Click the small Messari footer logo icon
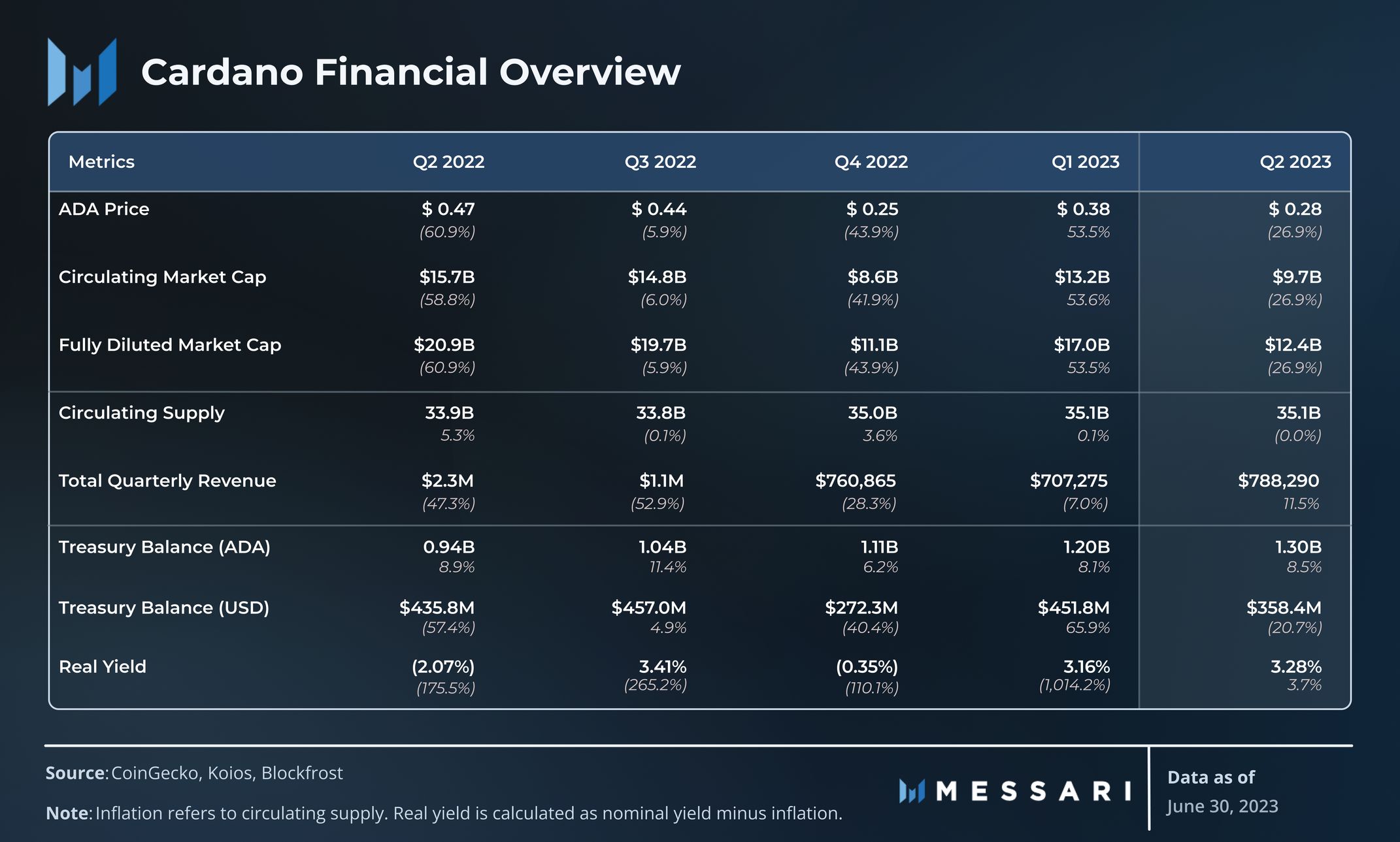Viewport: 1400px width, 842px height. (912, 791)
